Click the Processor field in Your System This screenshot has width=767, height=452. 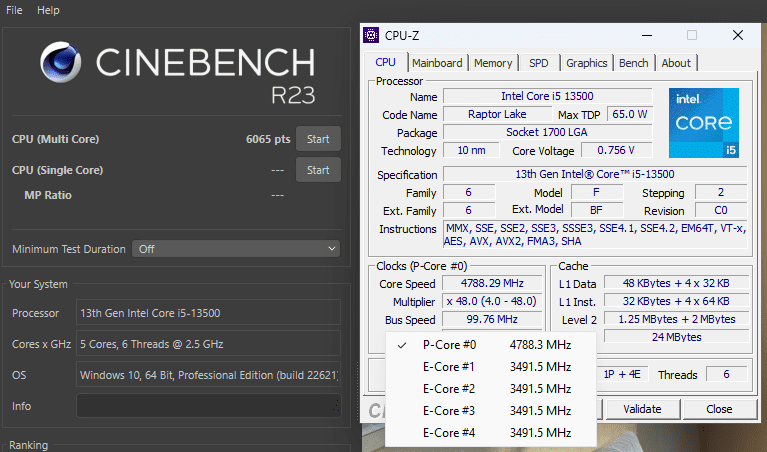[208, 313]
